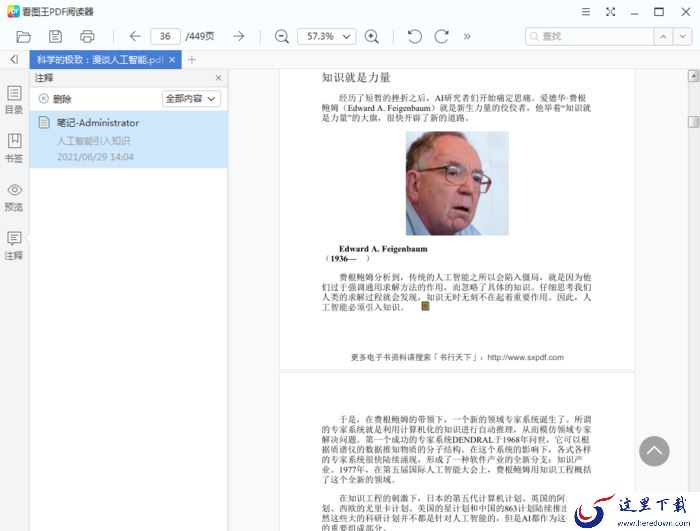Collapse the left sidebar panel
Viewport: 700px width, 531px height.
14,59
